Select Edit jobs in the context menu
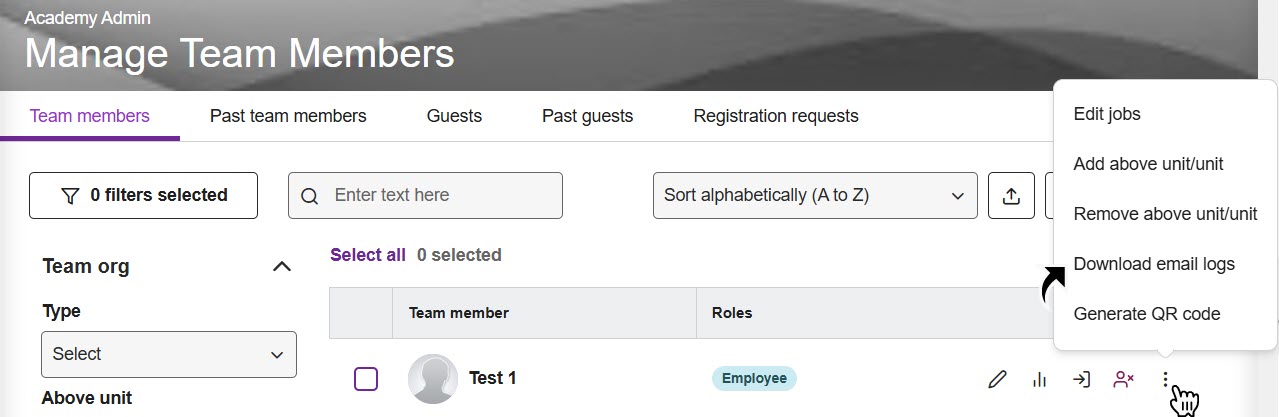The image size is (1279, 417). pyautogui.click(x=1107, y=114)
